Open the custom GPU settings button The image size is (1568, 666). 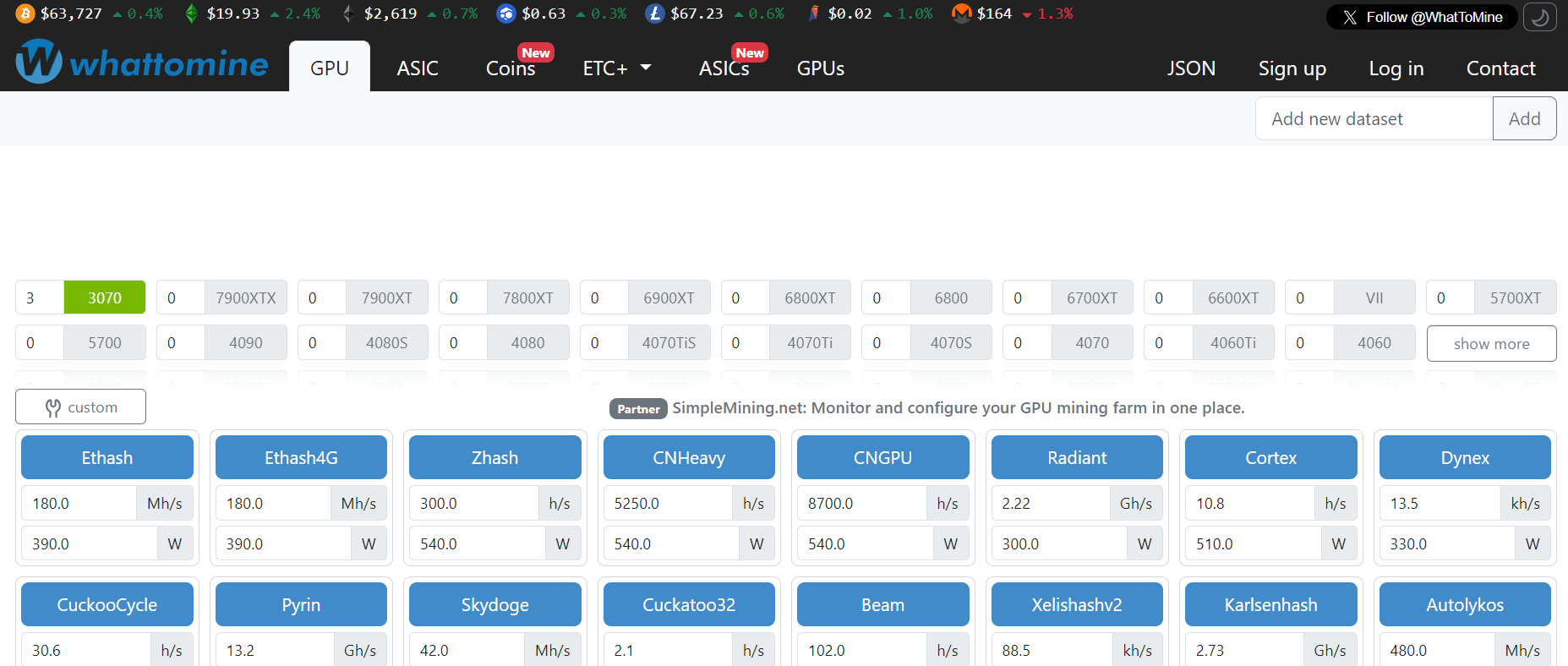(x=81, y=407)
